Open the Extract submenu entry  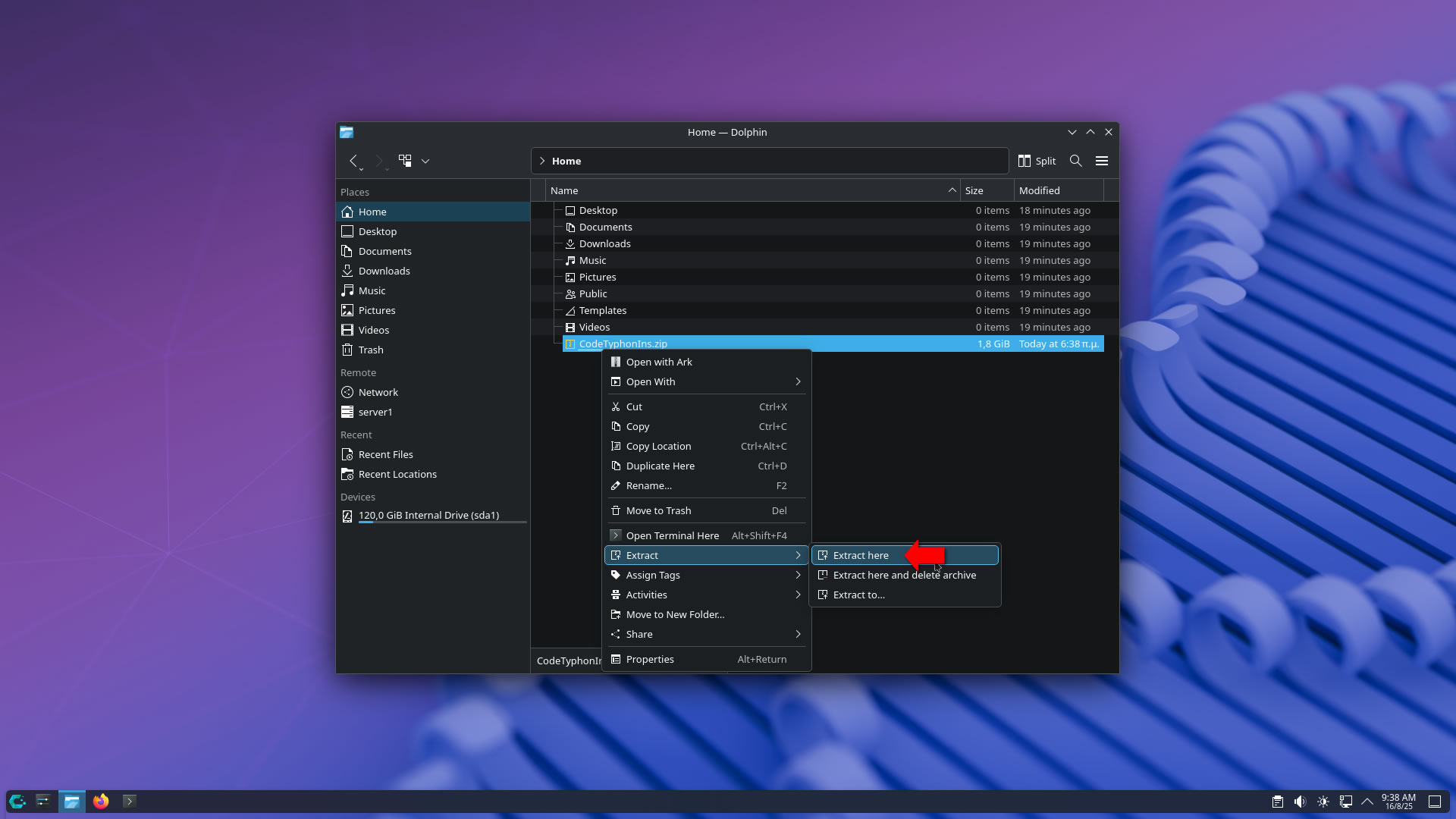pos(706,555)
